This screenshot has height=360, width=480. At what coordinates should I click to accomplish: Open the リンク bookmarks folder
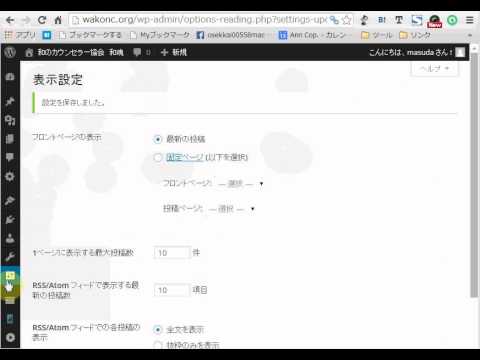coord(415,35)
